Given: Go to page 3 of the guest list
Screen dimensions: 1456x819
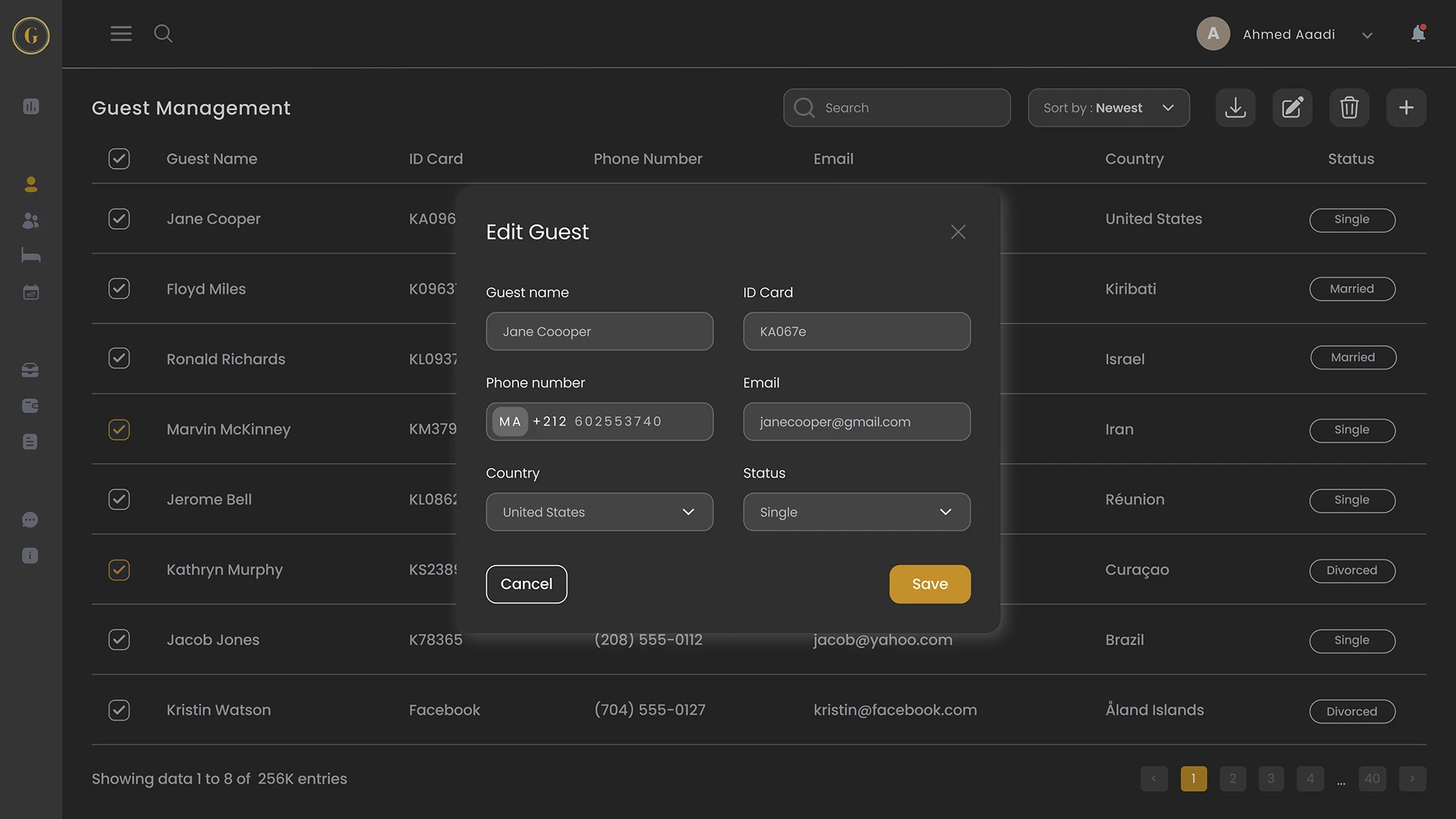Looking at the screenshot, I should point(1271,778).
